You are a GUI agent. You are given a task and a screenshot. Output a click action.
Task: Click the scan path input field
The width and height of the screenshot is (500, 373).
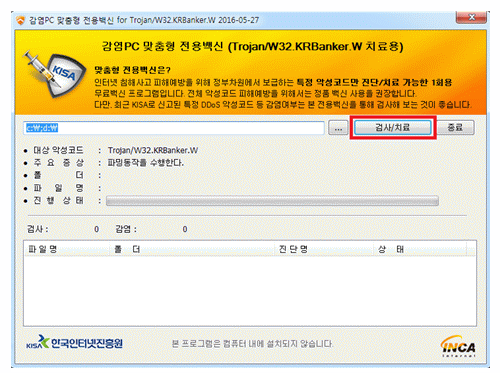(174, 128)
